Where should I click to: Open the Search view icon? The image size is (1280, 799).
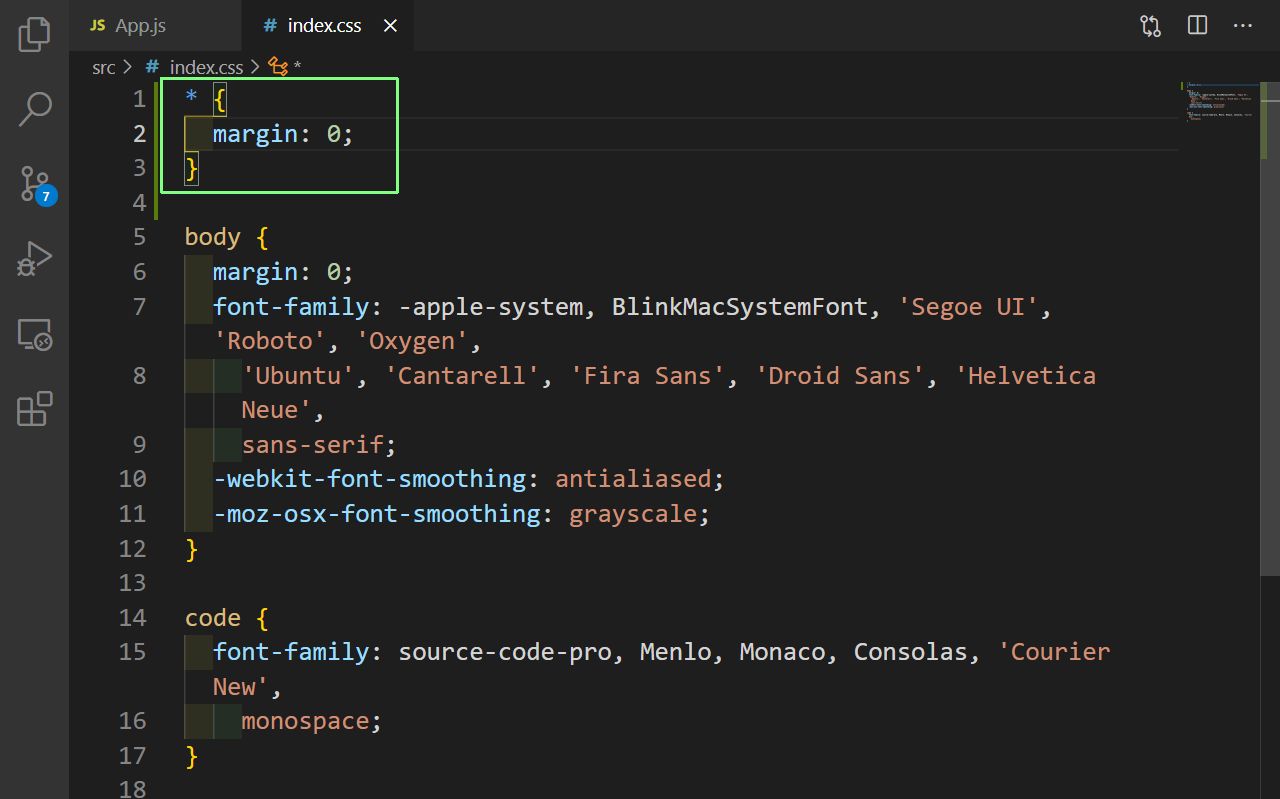[x=34, y=109]
